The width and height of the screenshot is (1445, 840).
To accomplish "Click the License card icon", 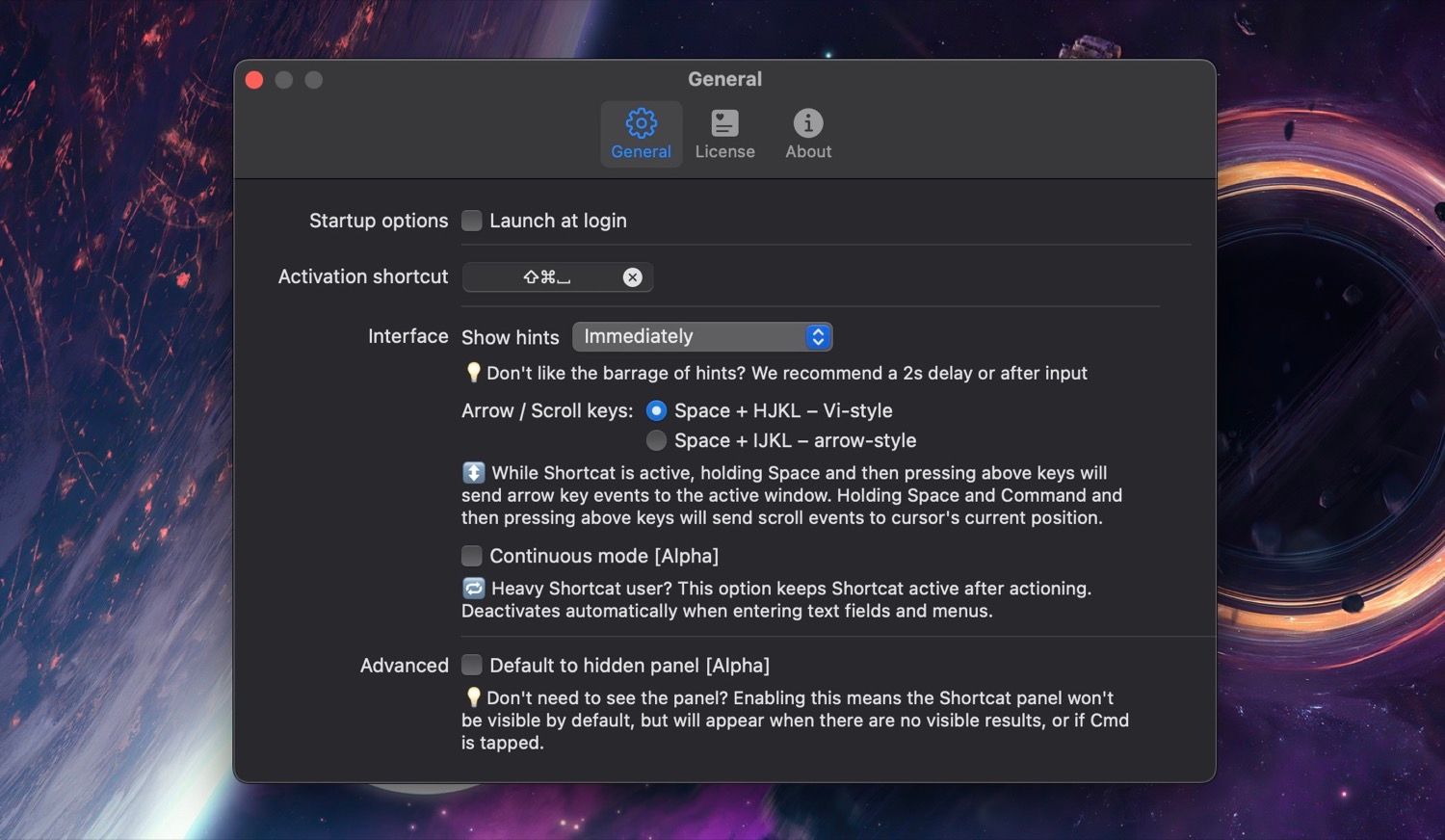I will point(724,123).
